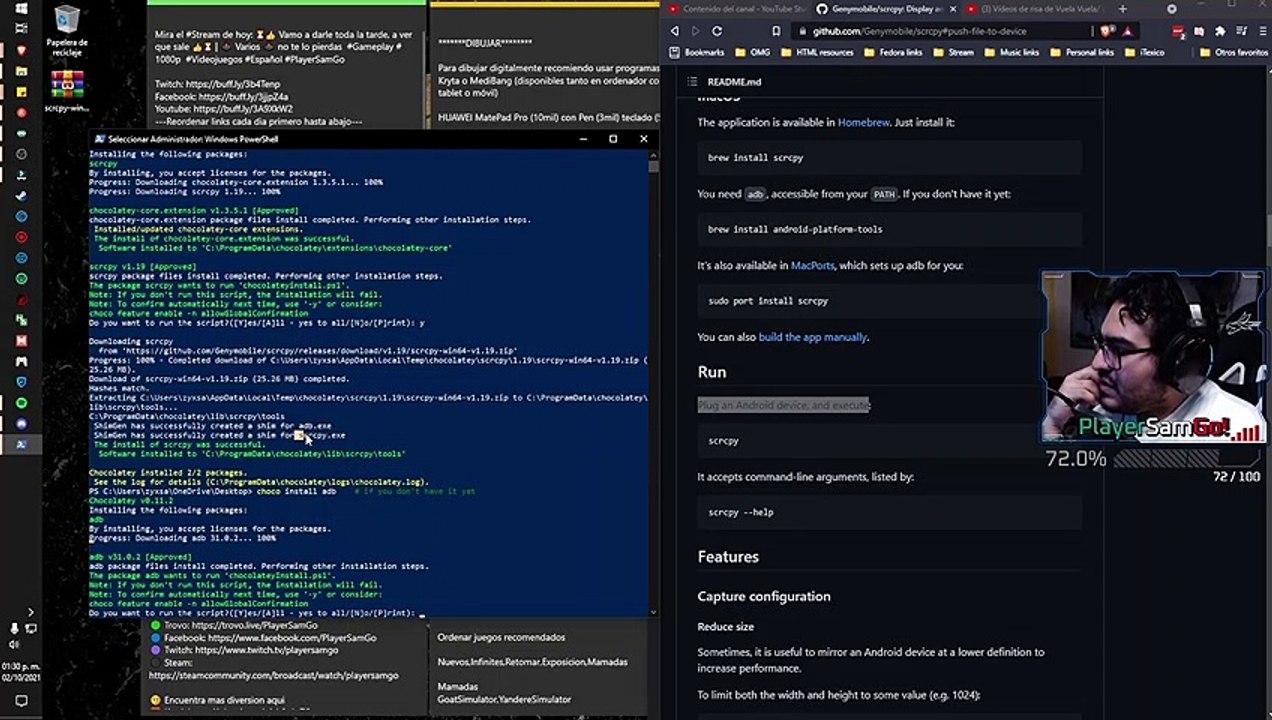Click the microphone icon in the system tray

(x=14, y=629)
